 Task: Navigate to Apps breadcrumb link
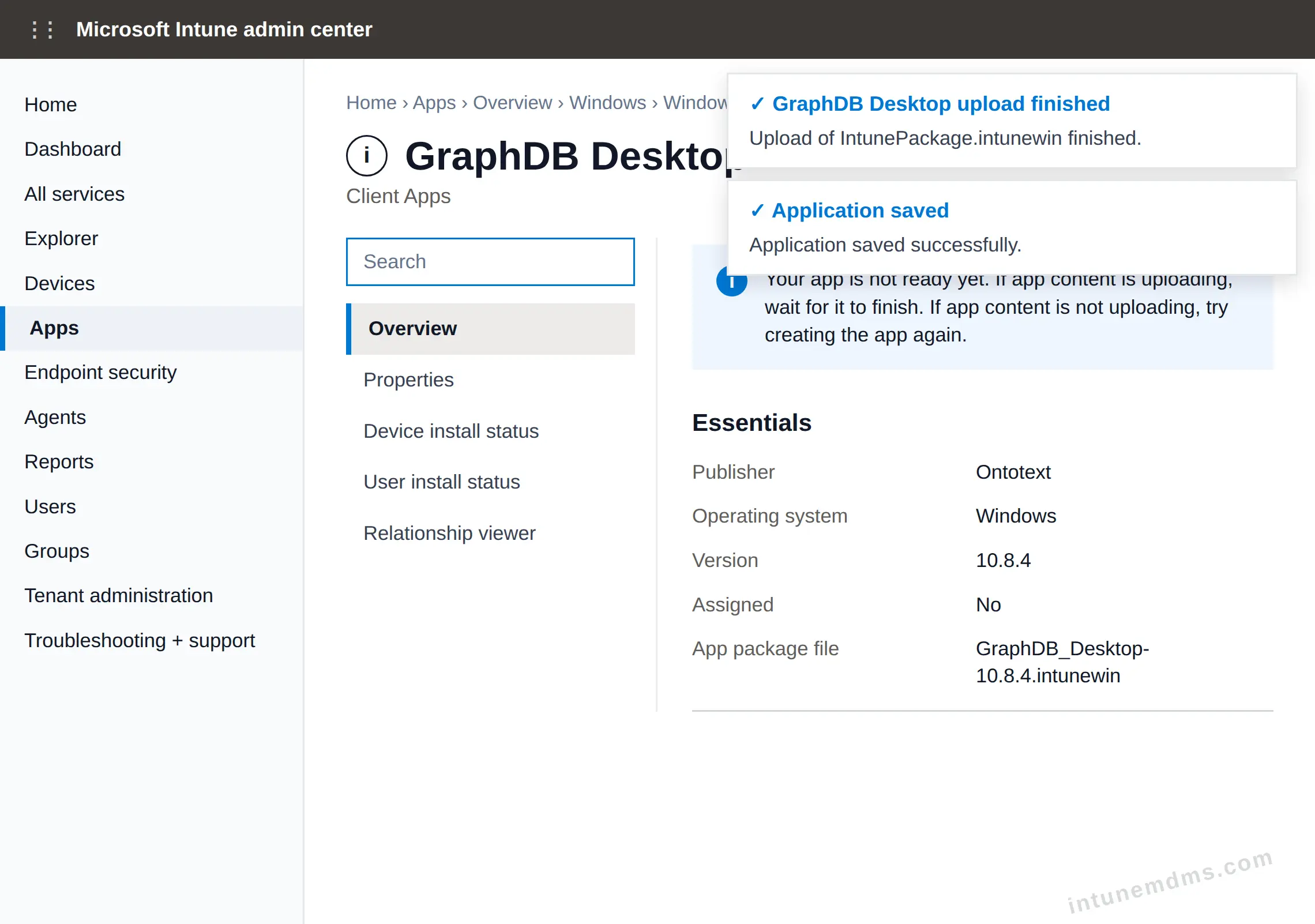pyautogui.click(x=434, y=103)
